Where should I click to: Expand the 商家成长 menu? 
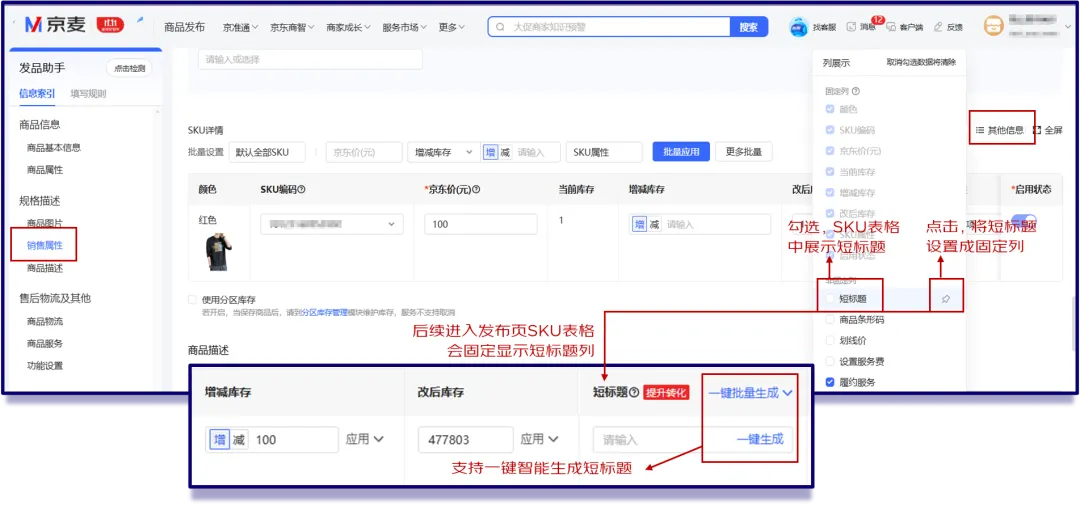349,27
